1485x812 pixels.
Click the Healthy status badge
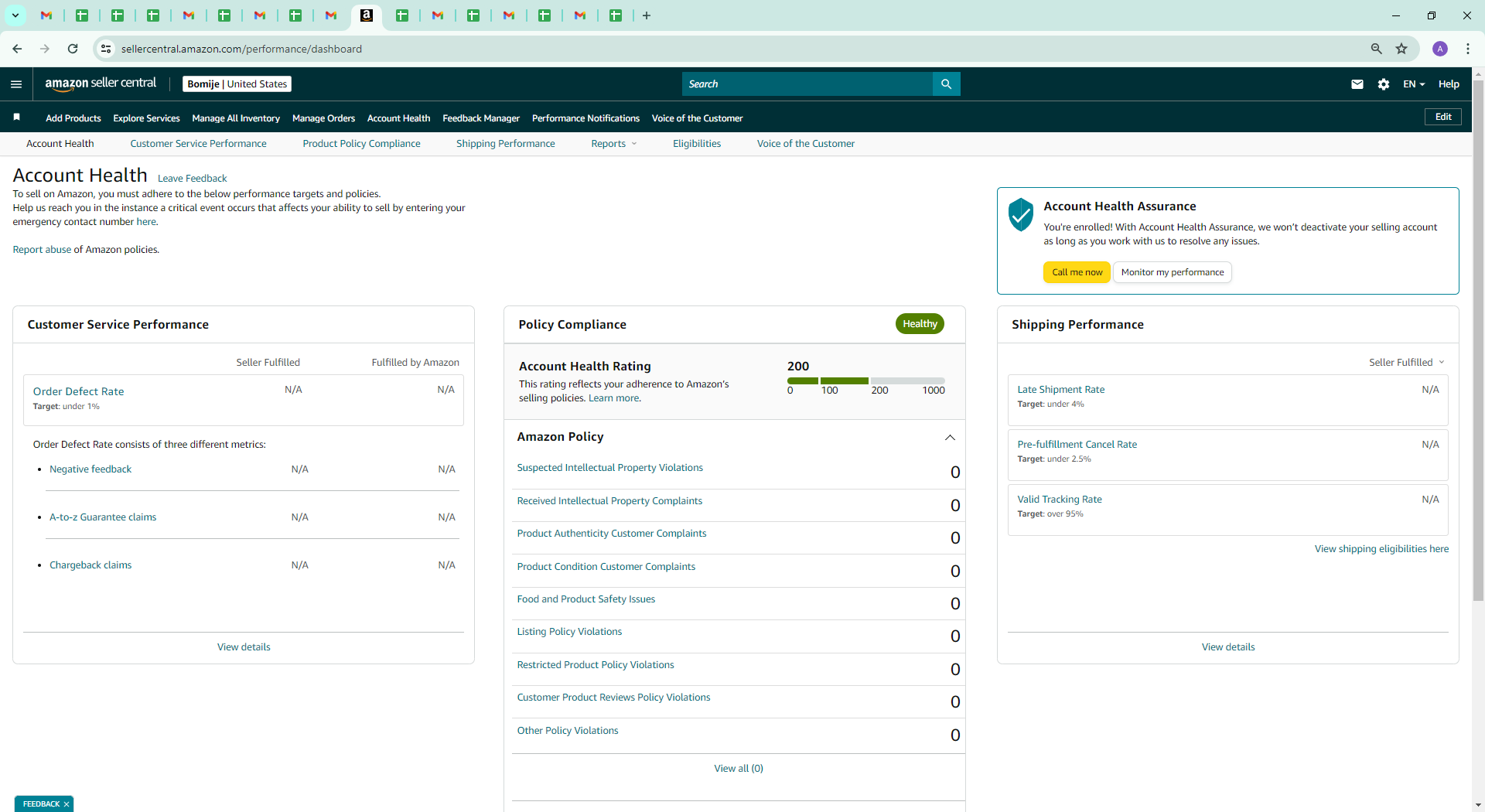coord(920,324)
